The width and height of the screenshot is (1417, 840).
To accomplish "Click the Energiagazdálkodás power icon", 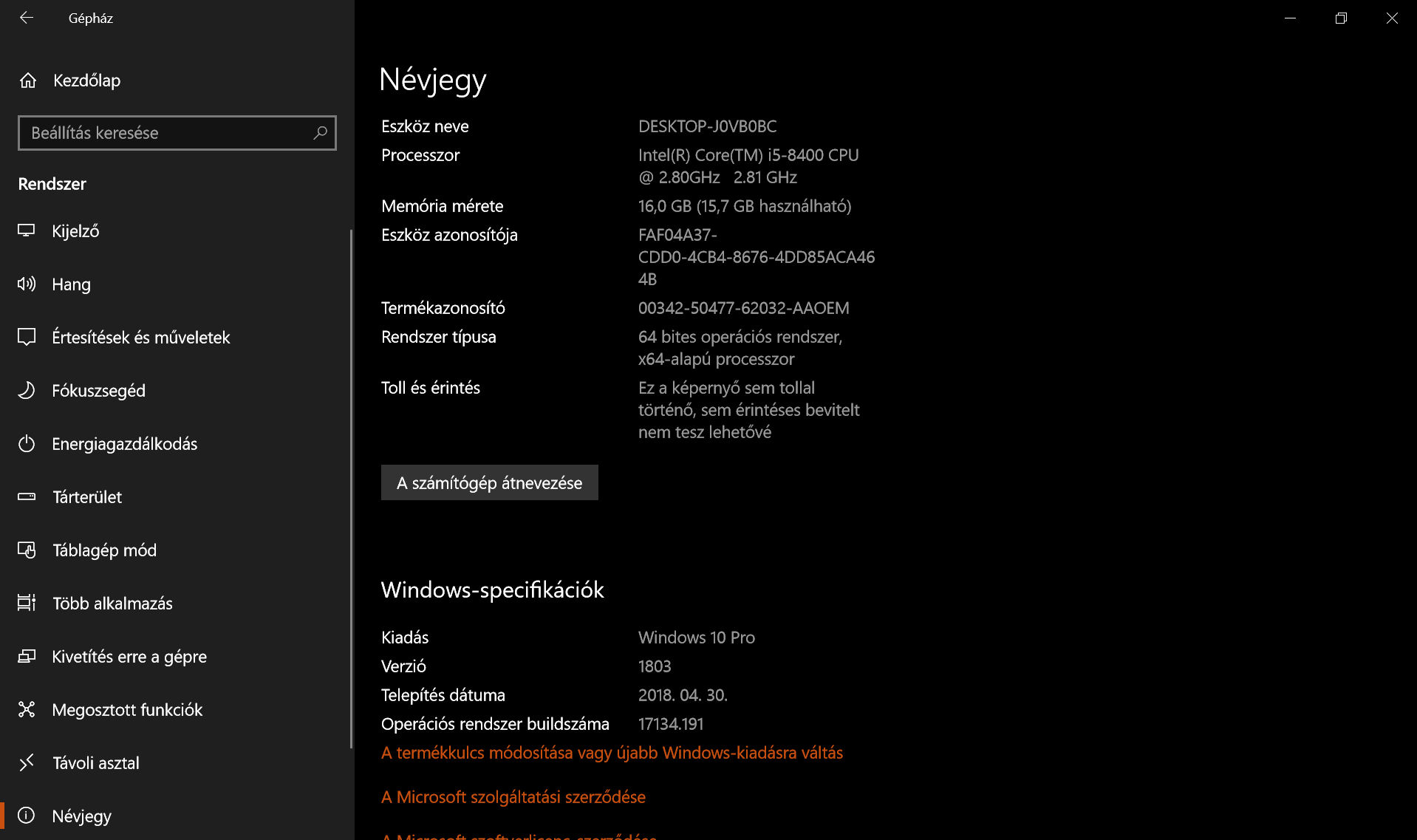I will [27, 443].
